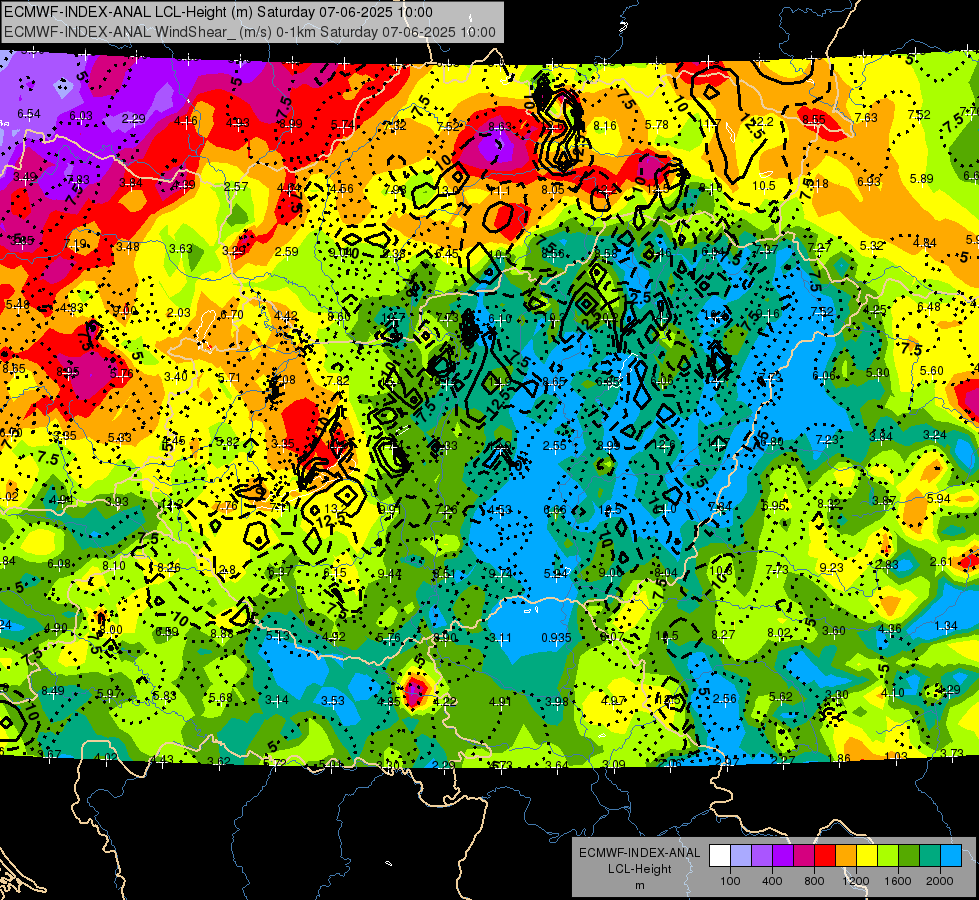
Task: Click the map value '9.74'
Action: coord(500,573)
